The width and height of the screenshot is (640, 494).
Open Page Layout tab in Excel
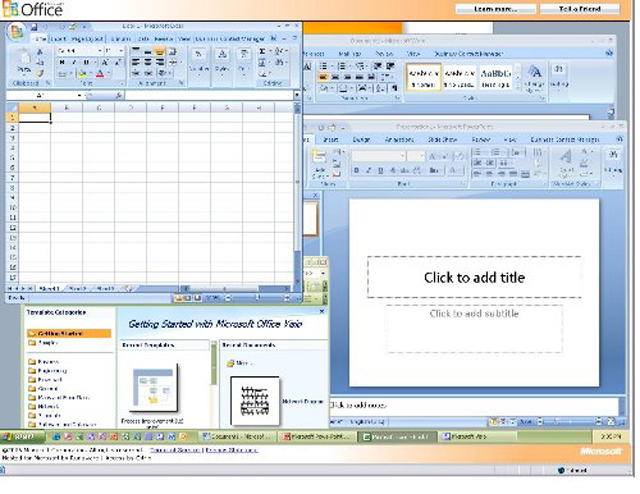click(87, 39)
